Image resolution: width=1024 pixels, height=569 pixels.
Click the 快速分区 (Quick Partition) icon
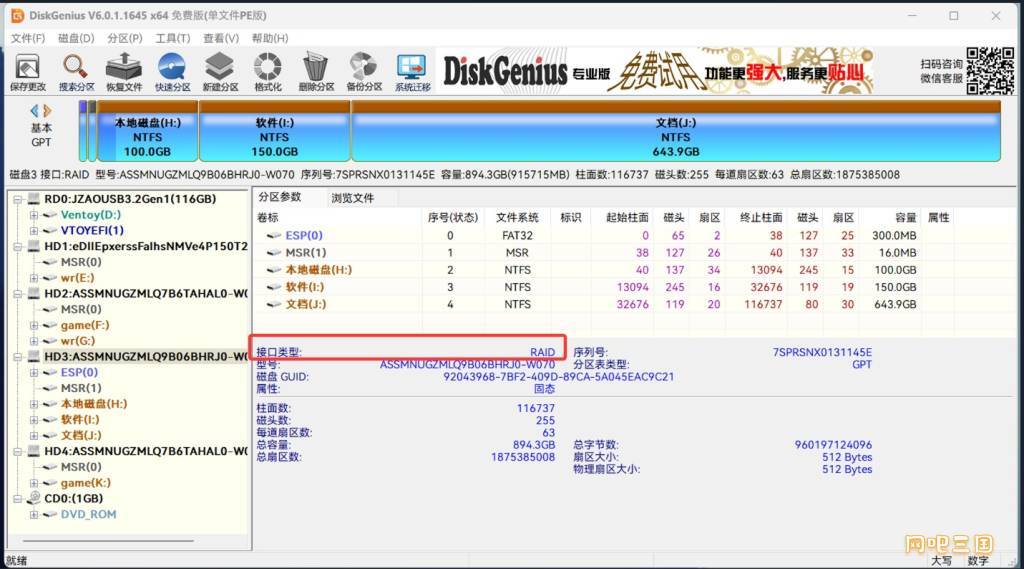(x=171, y=72)
